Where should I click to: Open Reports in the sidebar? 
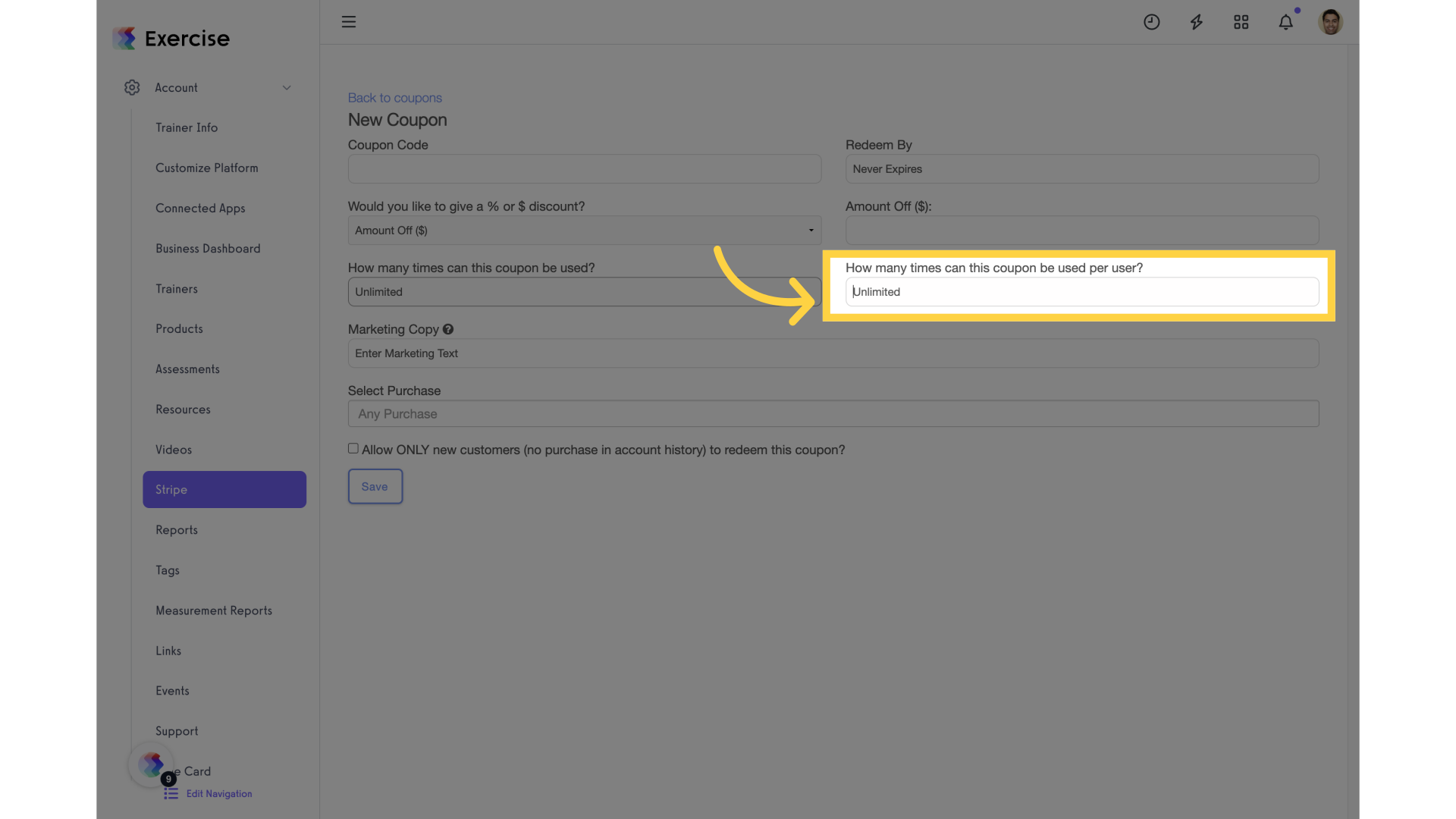click(x=177, y=530)
